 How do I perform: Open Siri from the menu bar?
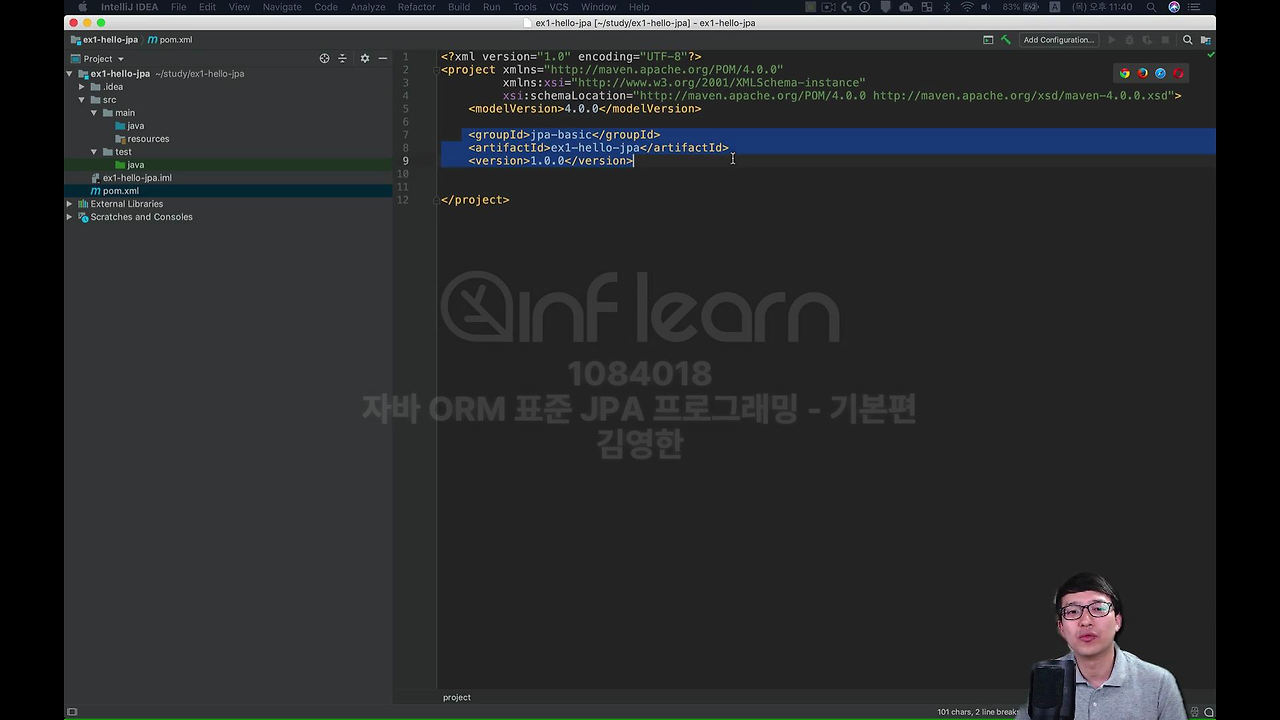1174,7
